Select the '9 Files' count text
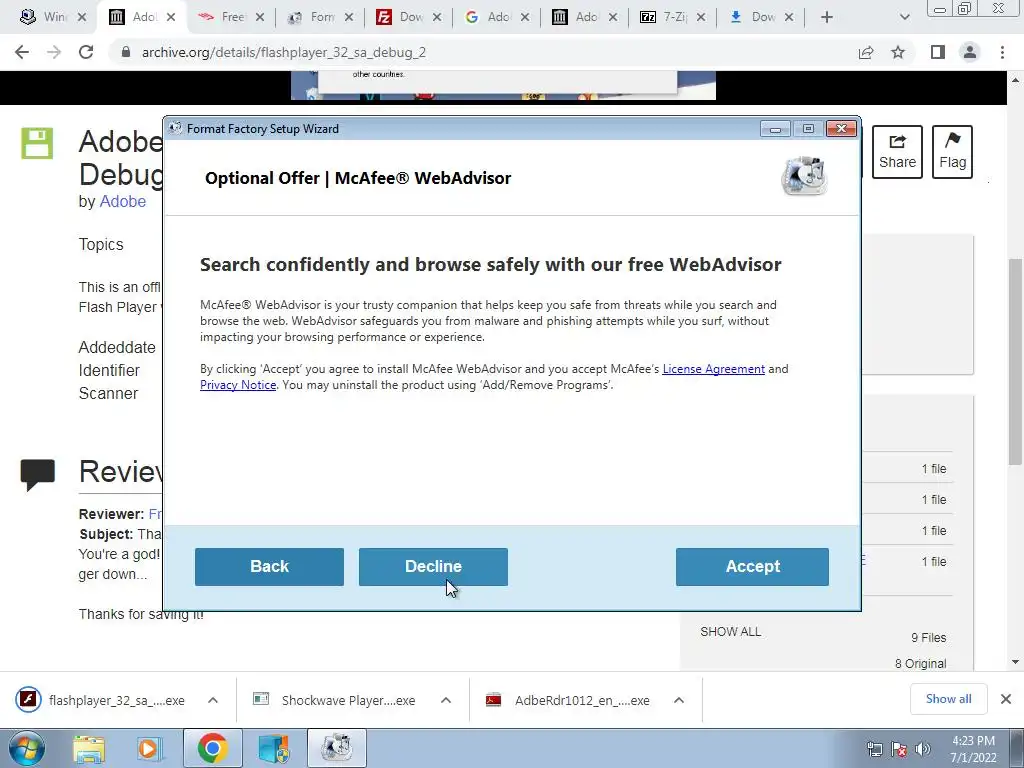 pos(928,638)
